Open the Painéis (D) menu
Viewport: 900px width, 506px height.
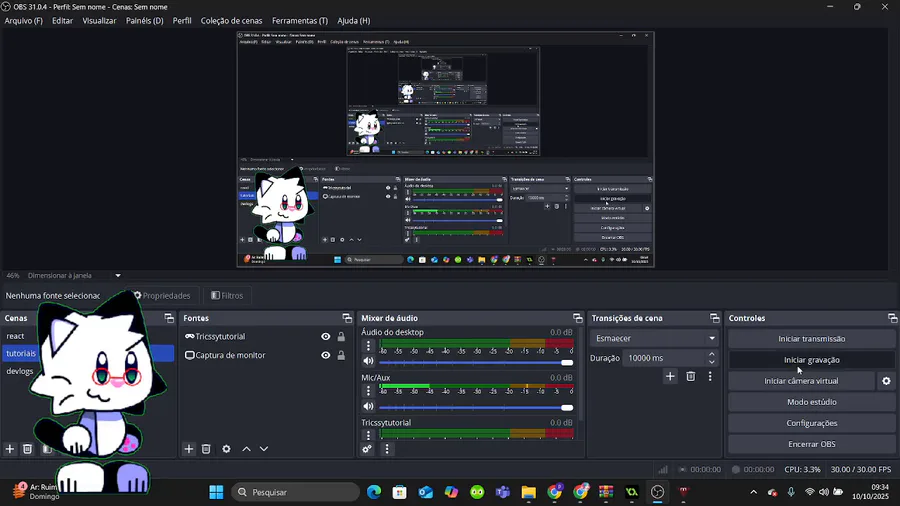tap(145, 21)
